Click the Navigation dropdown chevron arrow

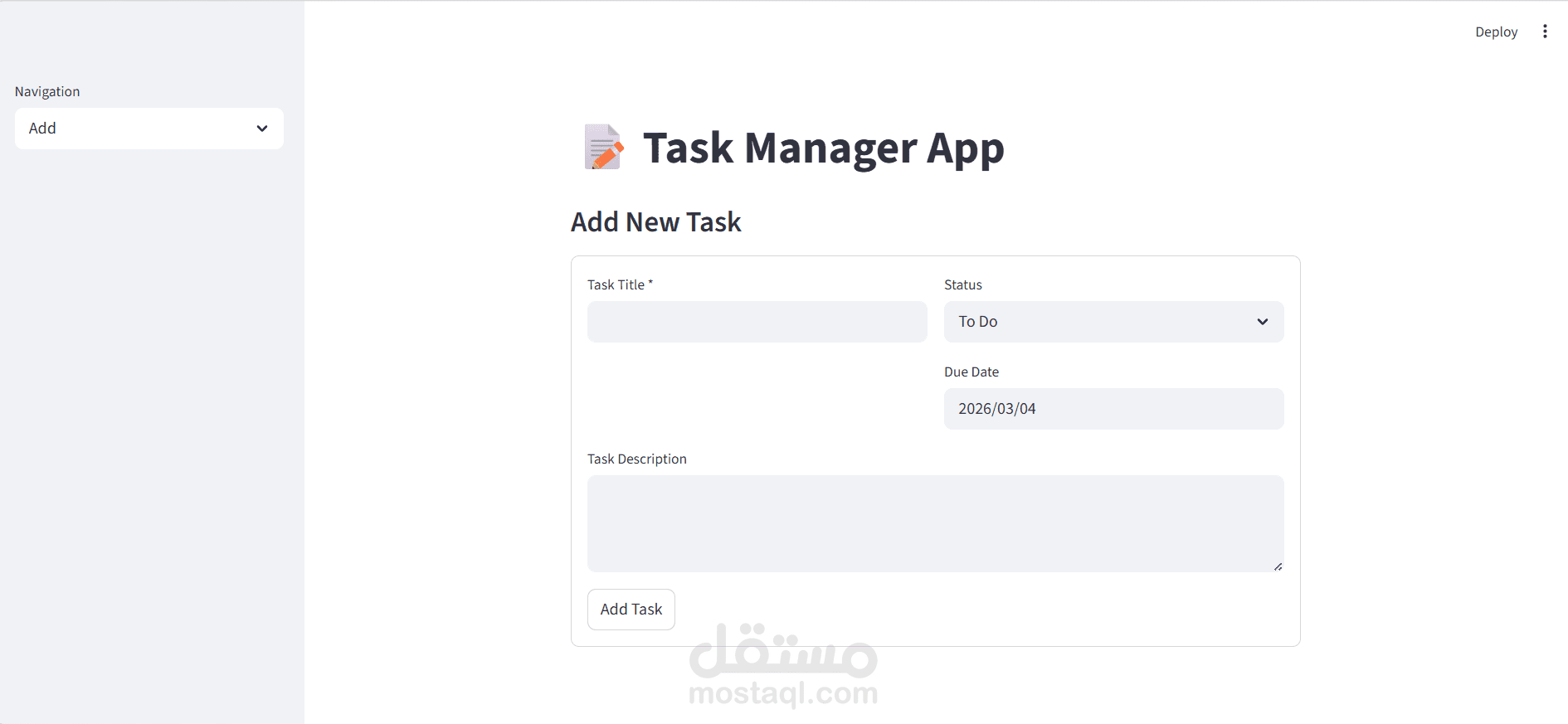pos(262,129)
